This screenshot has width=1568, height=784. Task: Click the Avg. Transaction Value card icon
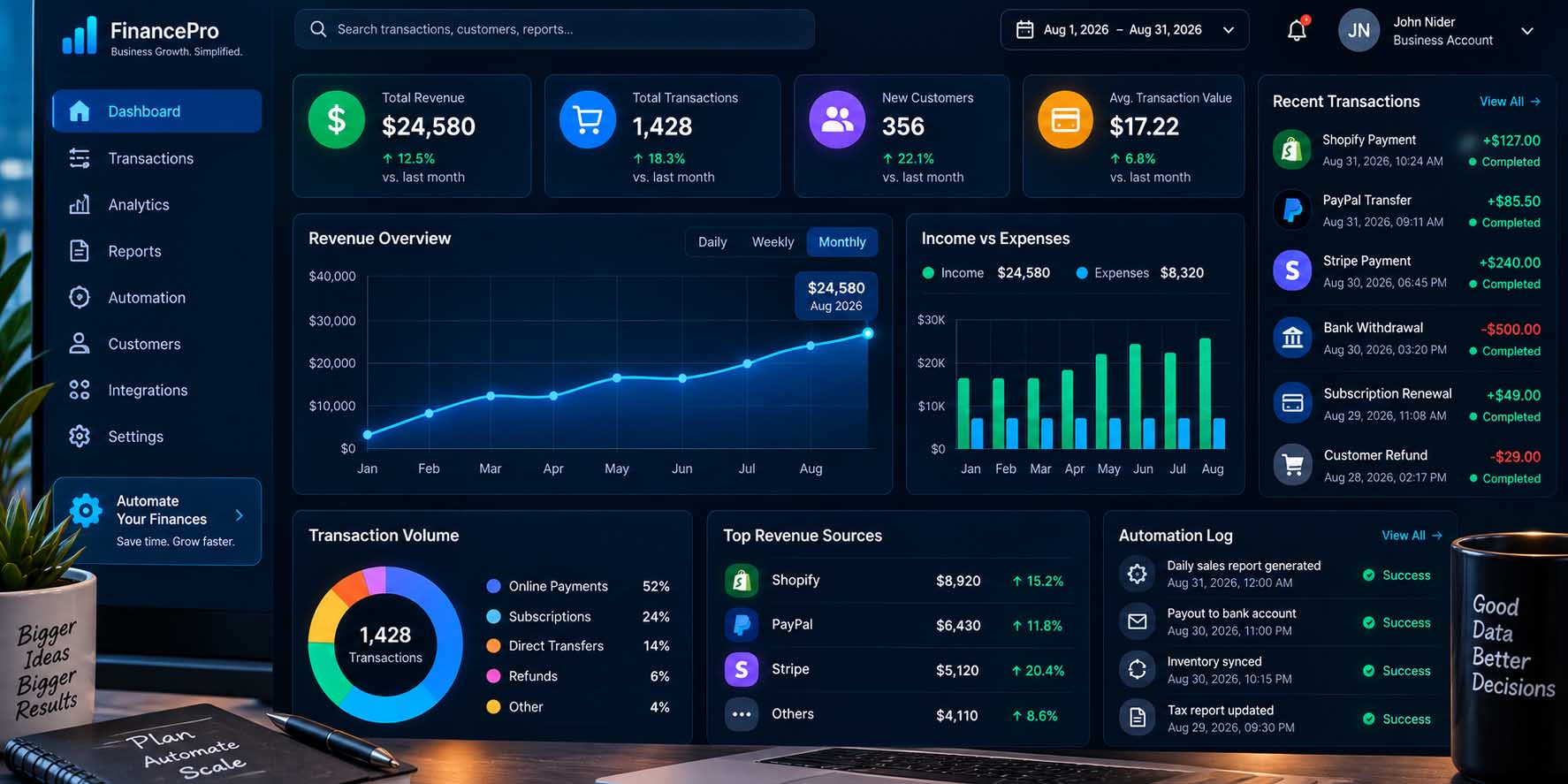coord(1065,119)
